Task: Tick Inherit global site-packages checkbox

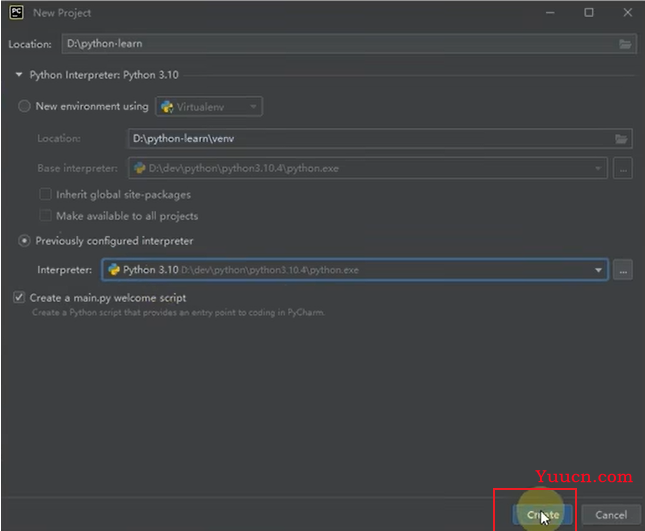Action: pyautogui.click(x=45, y=194)
